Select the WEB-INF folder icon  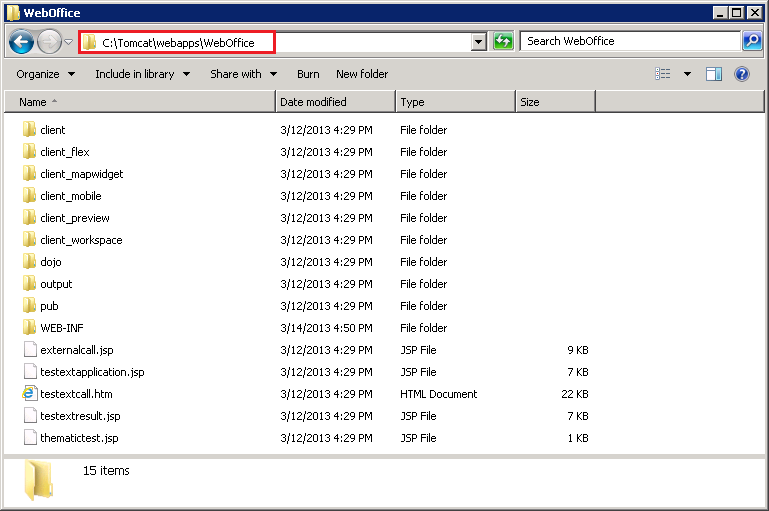[29, 328]
